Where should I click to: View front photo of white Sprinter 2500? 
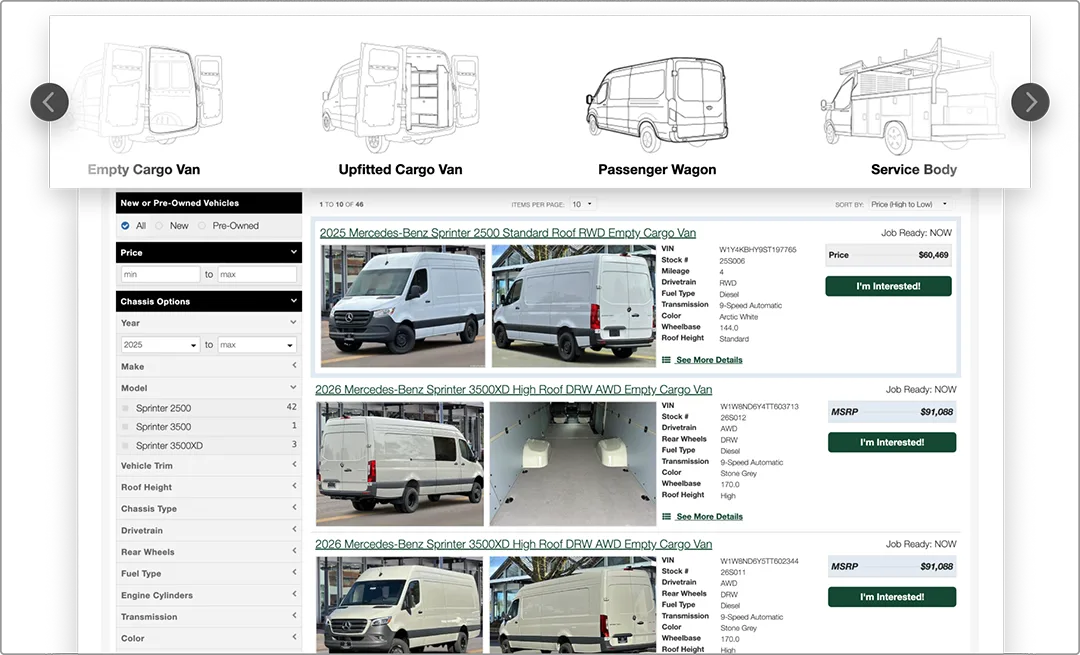[x=403, y=306]
